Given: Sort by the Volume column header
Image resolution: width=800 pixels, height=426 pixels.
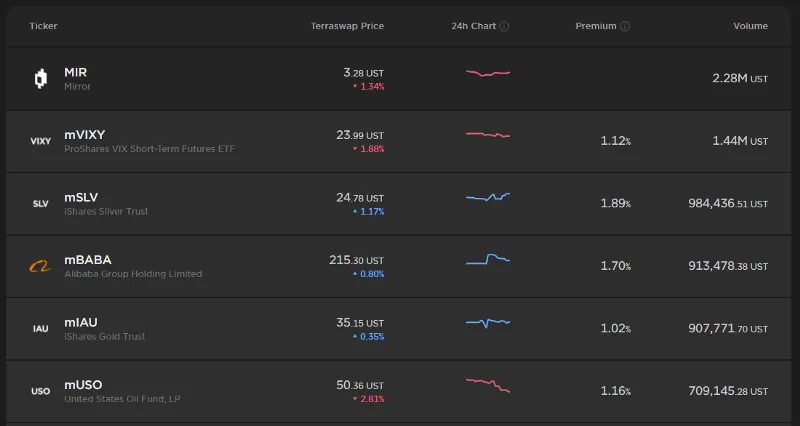Looking at the screenshot, I should tap(751, 26).
